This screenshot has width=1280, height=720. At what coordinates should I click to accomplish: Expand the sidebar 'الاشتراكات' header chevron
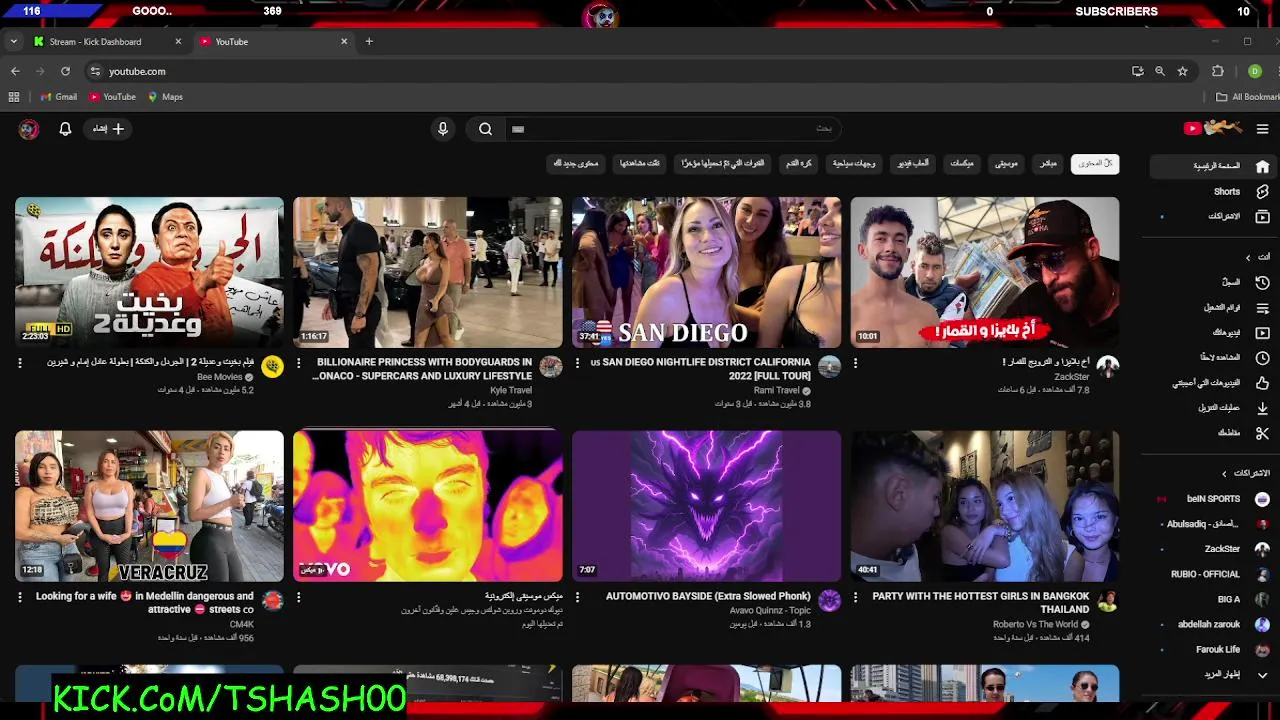click(x=1224, y=473)
